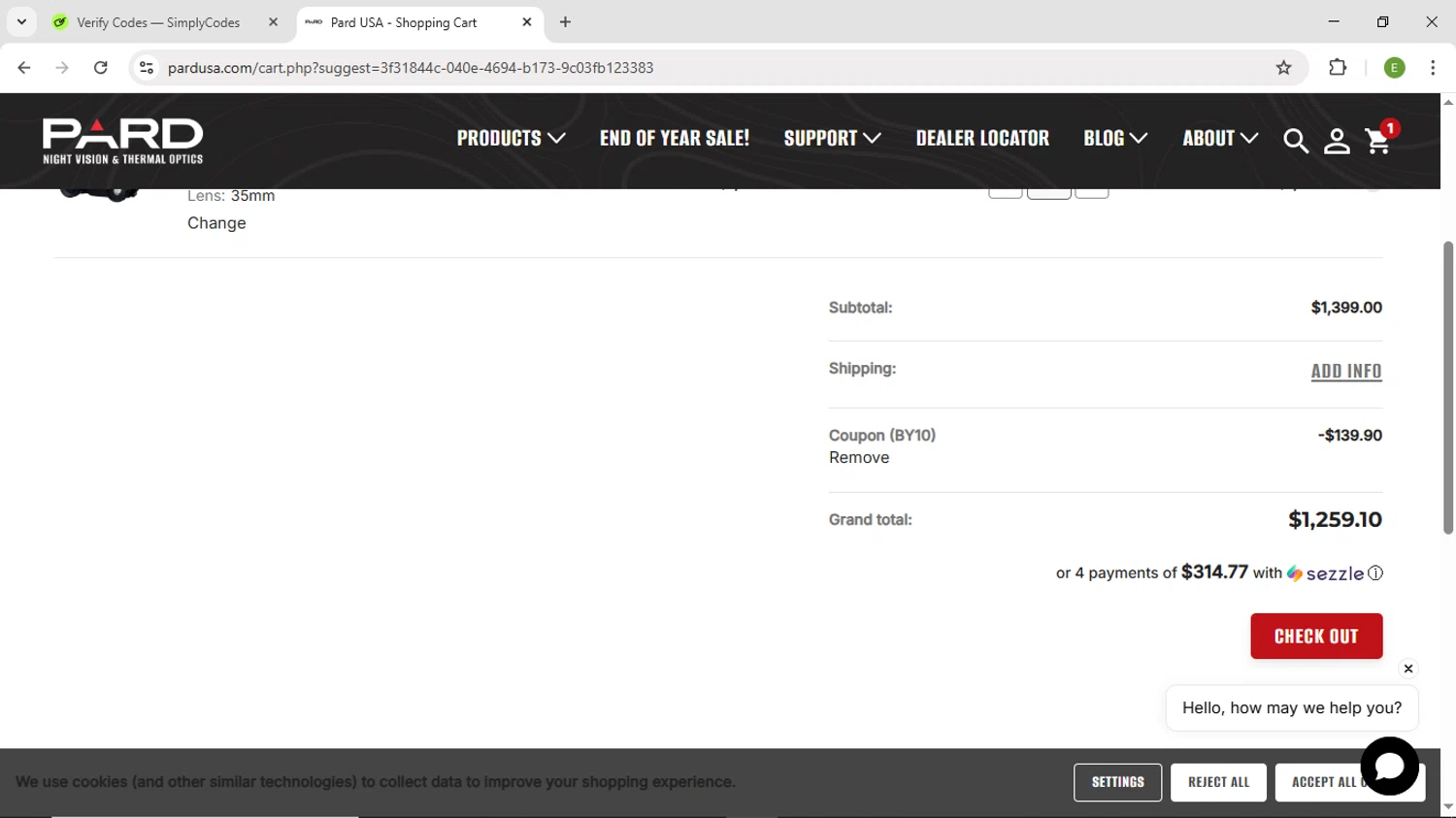Reload the page
Viewport: 1456px width, 818px height.
coord(101,68)
